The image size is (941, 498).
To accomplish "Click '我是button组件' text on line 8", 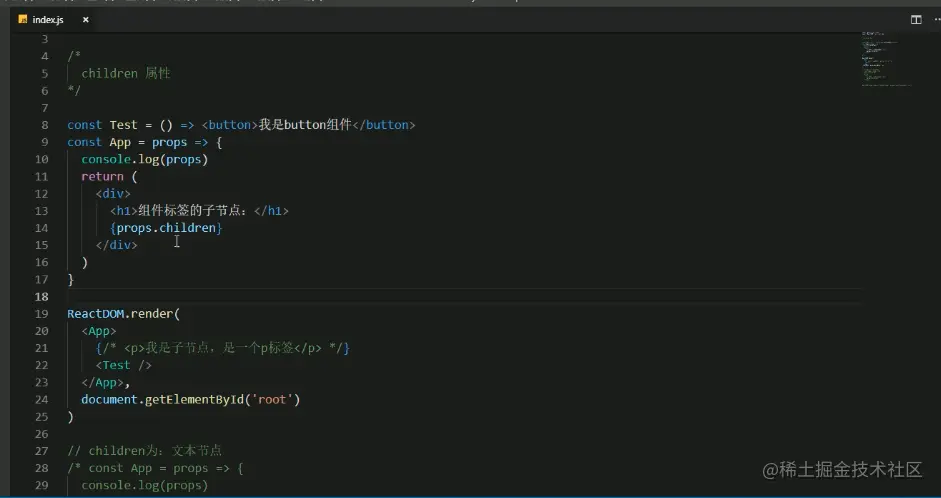I will (305, 125).
